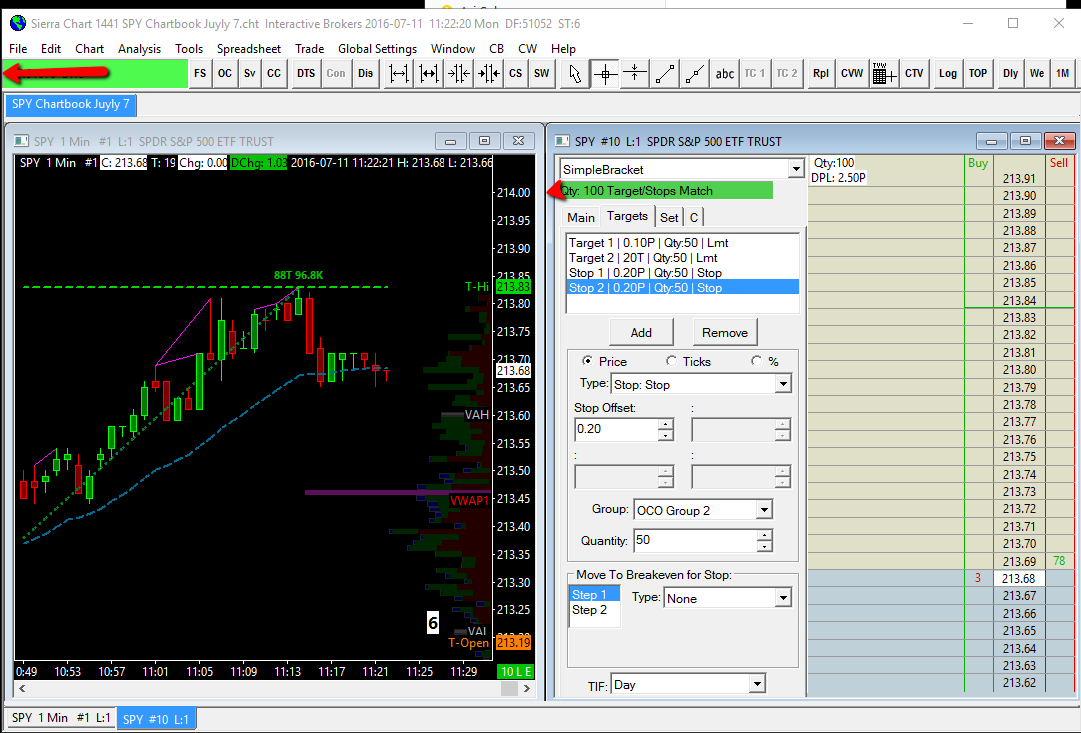Image resolution: width=1081 pixels, height=733 pixels.
Task: Click the FS toolbar button
Action: 200,73
